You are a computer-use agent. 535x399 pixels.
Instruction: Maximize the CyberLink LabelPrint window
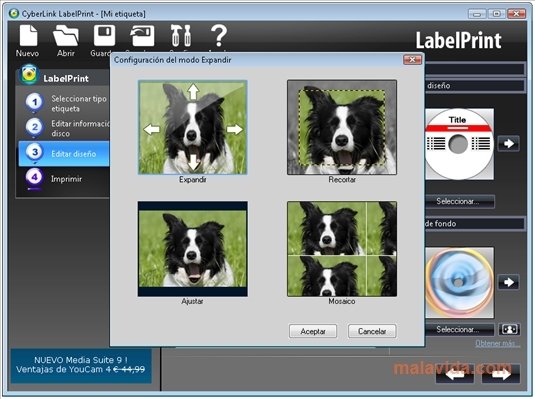(497, 14)
